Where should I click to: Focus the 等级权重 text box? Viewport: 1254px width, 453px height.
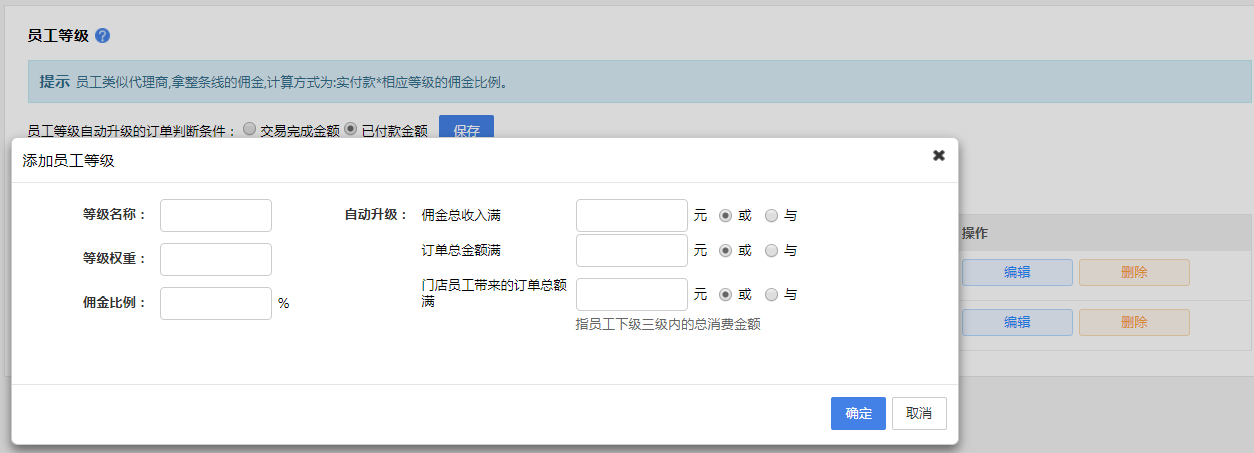coord(216,259)
